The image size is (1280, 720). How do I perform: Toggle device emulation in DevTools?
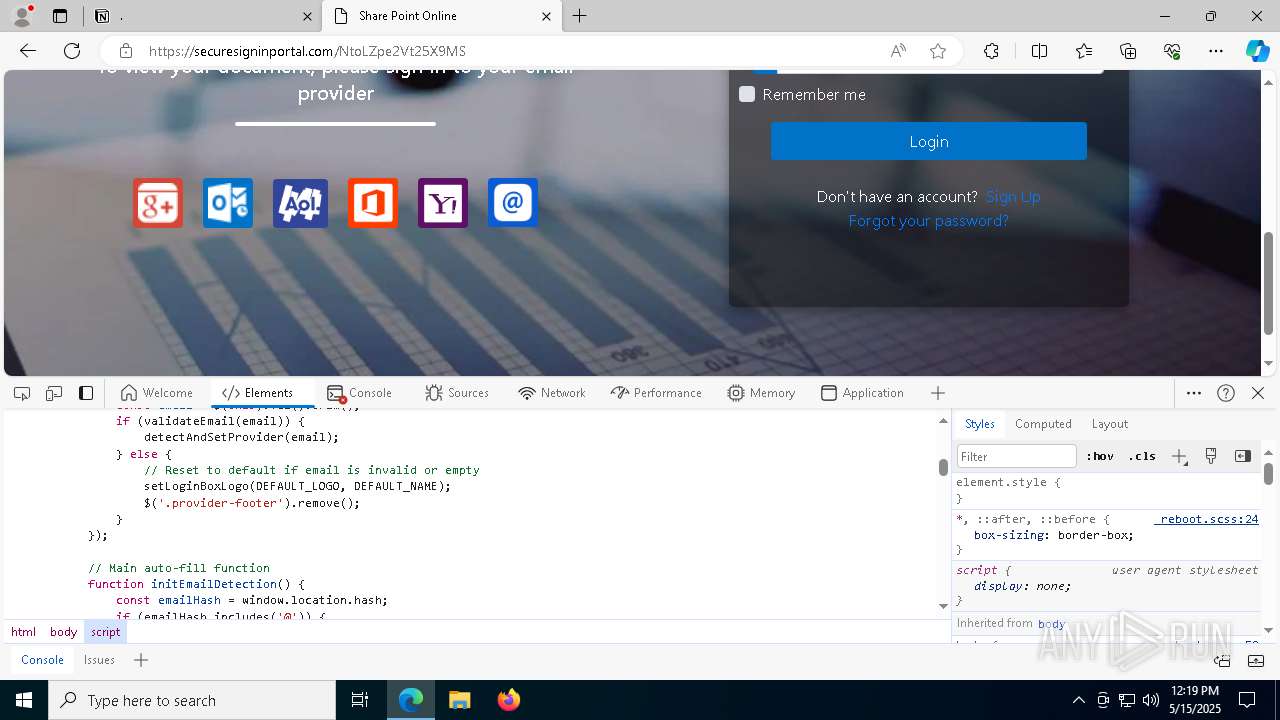54,393
